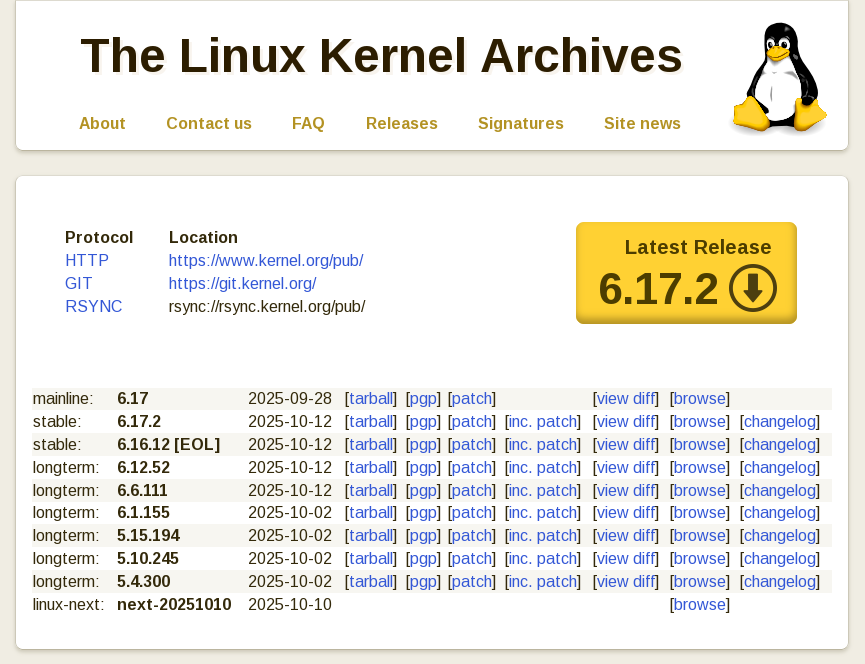This screenshot has height=664, width=865.
Task: View diff for mainline 6.17
Action: [626, 399]
